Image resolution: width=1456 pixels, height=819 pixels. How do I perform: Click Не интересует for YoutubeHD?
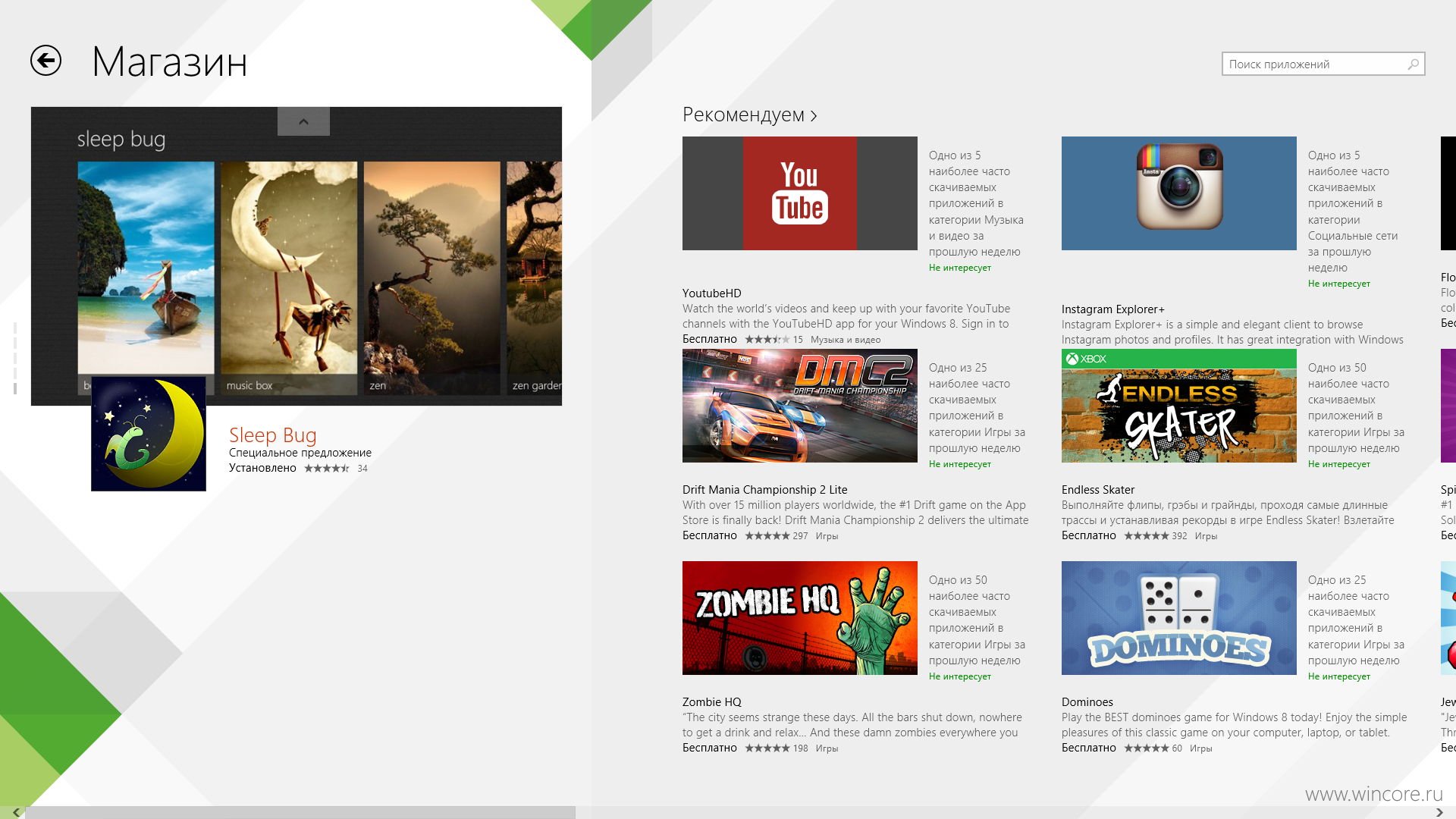[960, 268]
